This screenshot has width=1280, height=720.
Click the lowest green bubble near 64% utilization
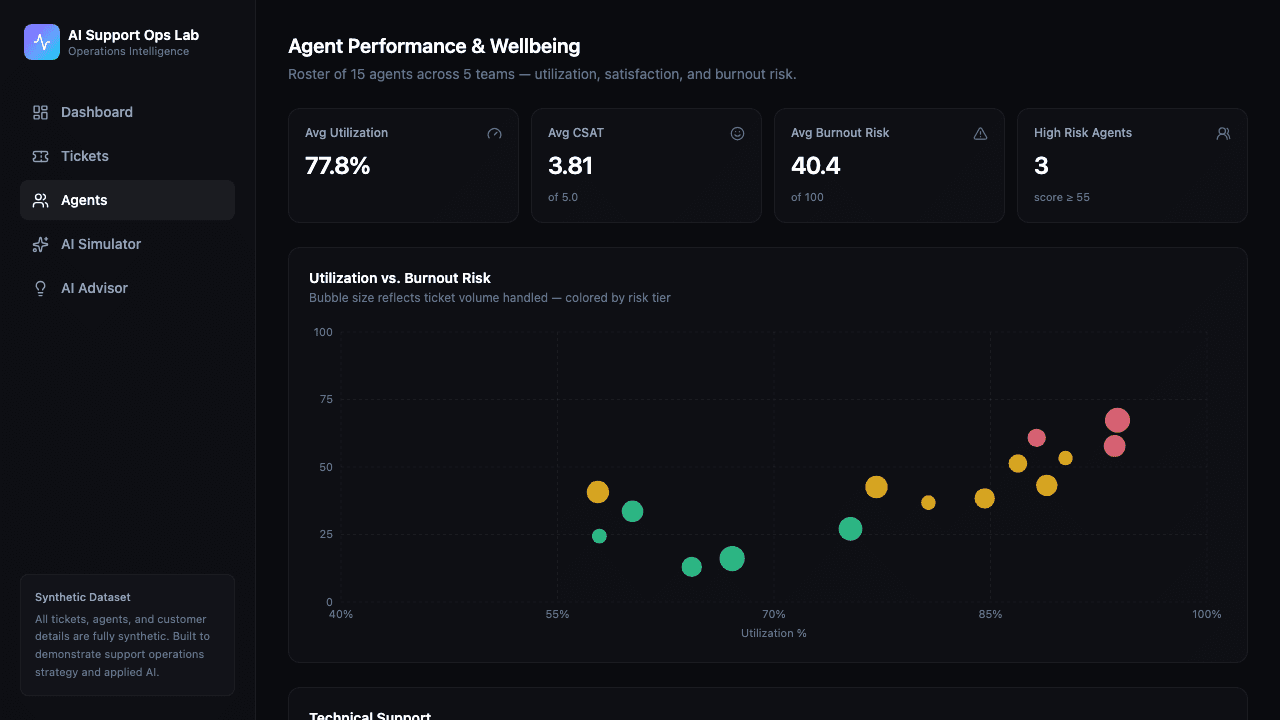691,567
